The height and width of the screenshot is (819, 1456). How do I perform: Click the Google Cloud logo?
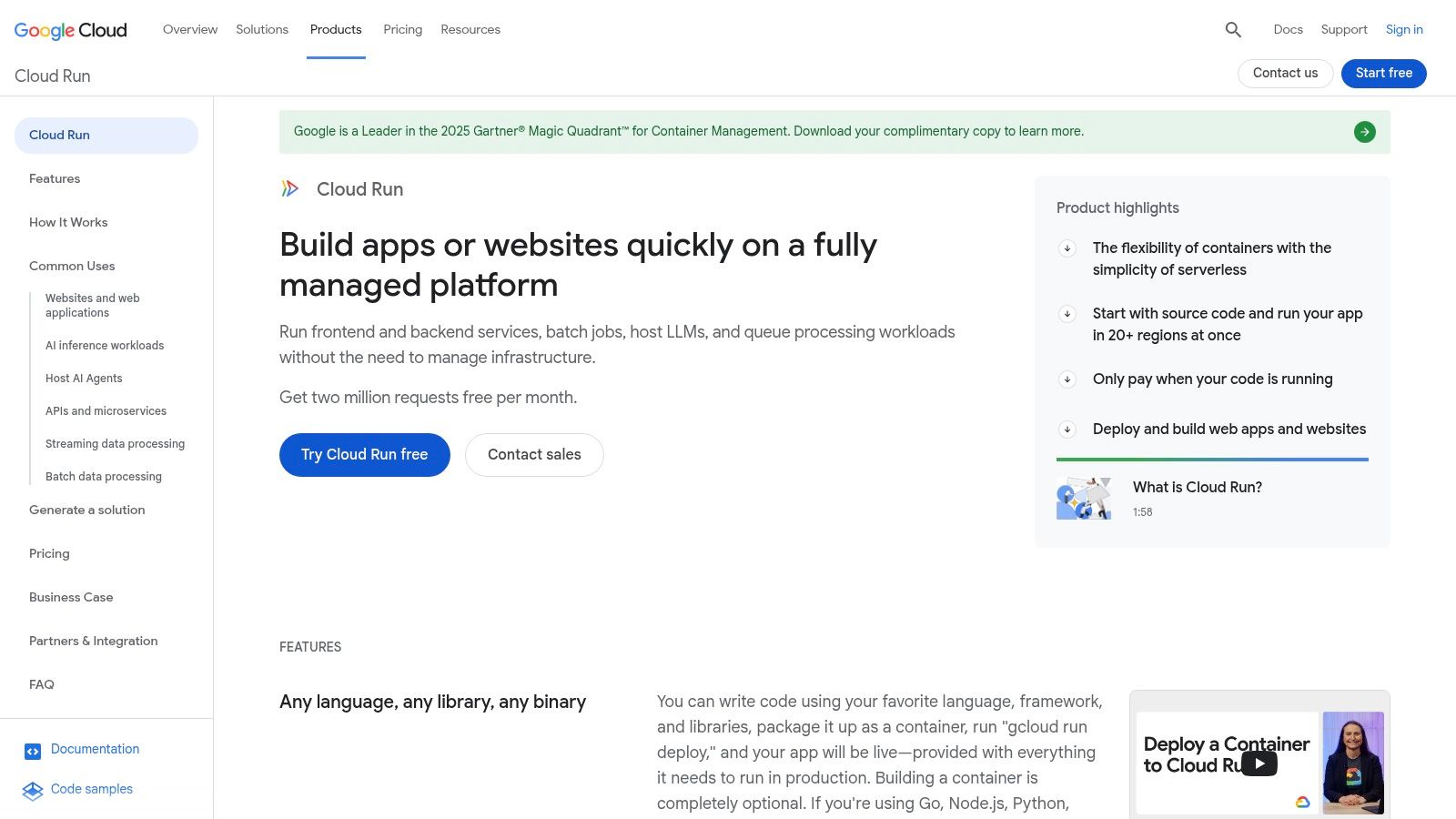(71, 30)
